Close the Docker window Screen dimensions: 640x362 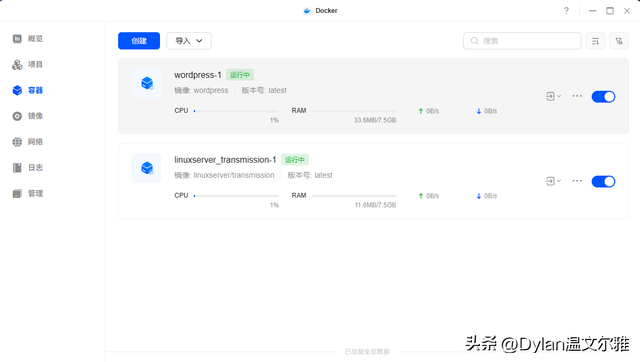coord(627,11)
